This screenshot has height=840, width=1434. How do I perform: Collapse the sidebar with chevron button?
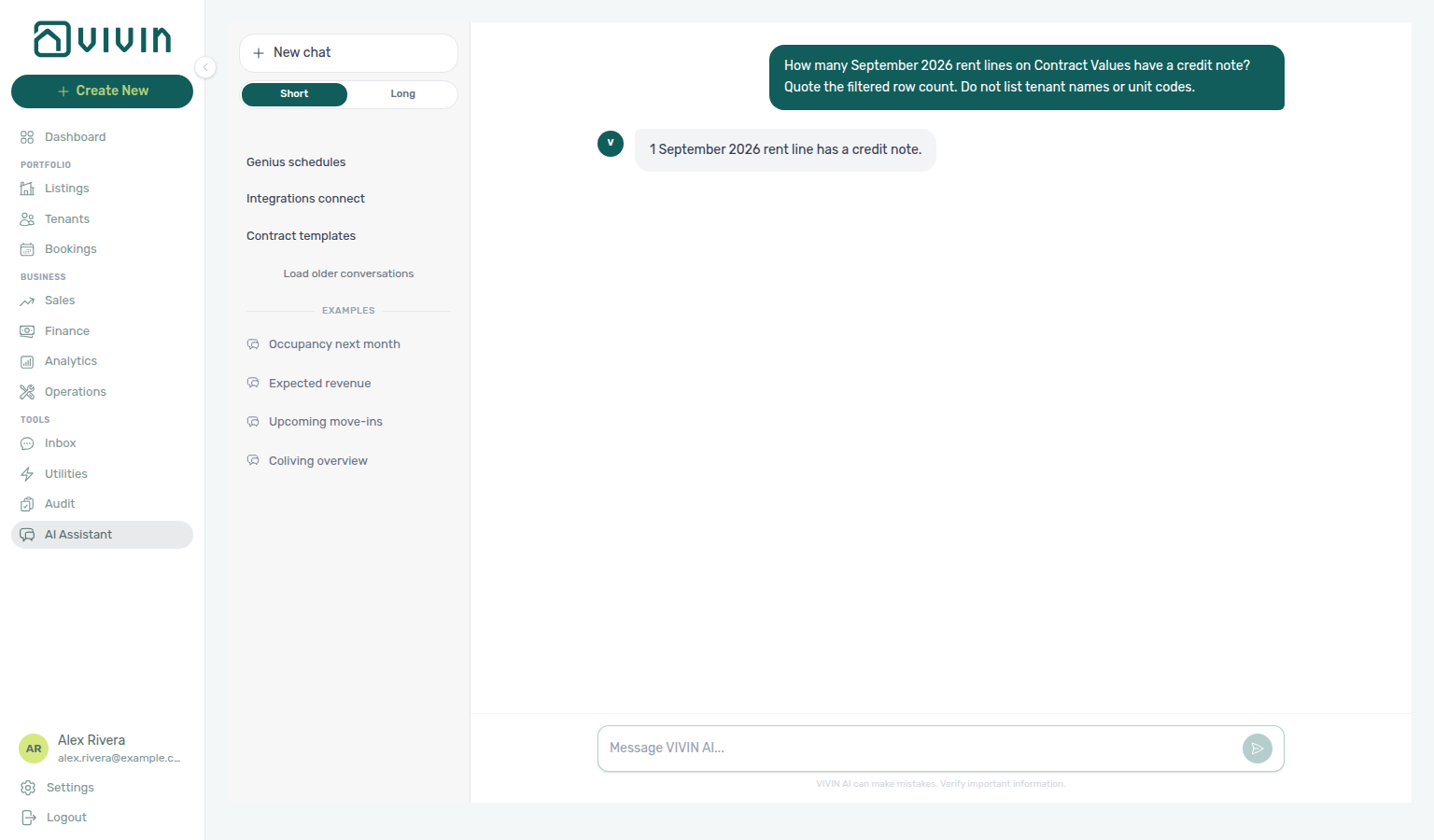coord(205,67)
